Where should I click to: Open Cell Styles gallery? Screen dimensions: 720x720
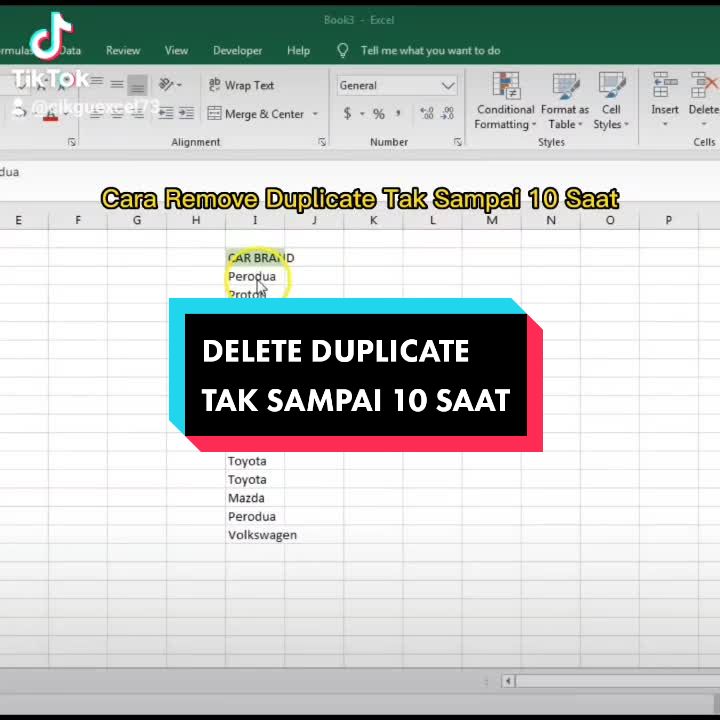(x=611, y=101)
